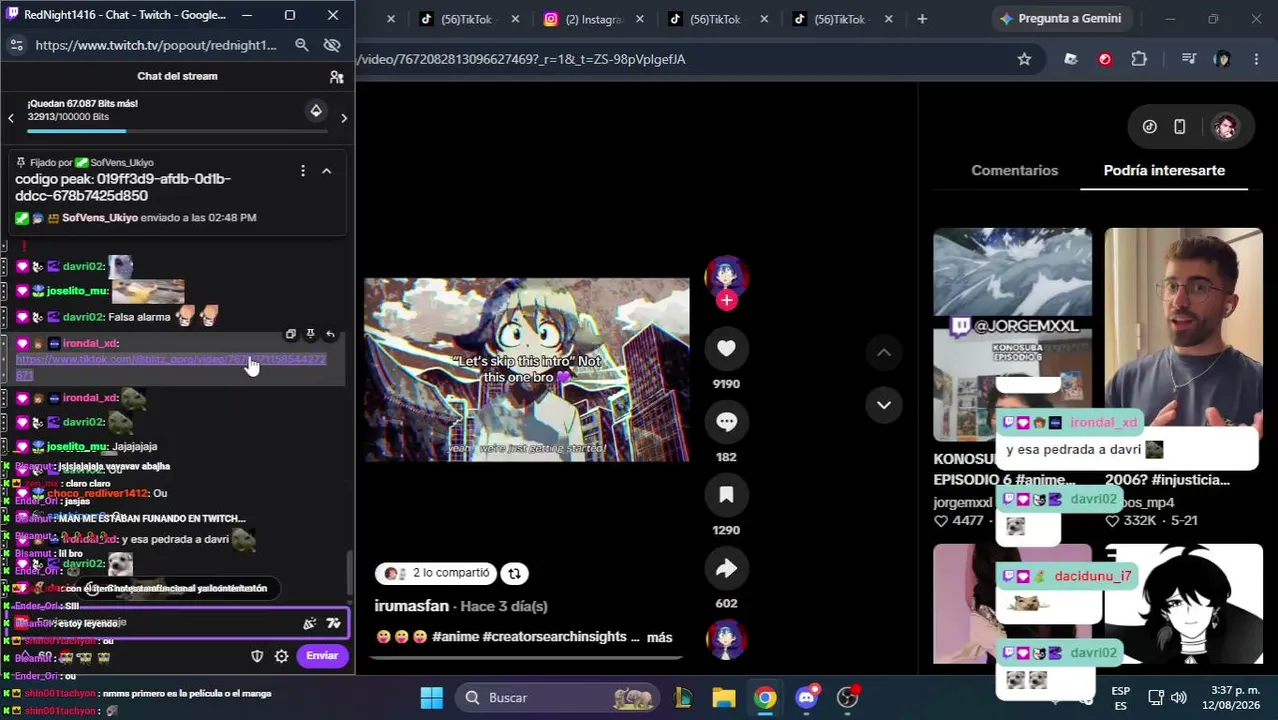
Task: Click the playing anime video
Action: [526, 370]
